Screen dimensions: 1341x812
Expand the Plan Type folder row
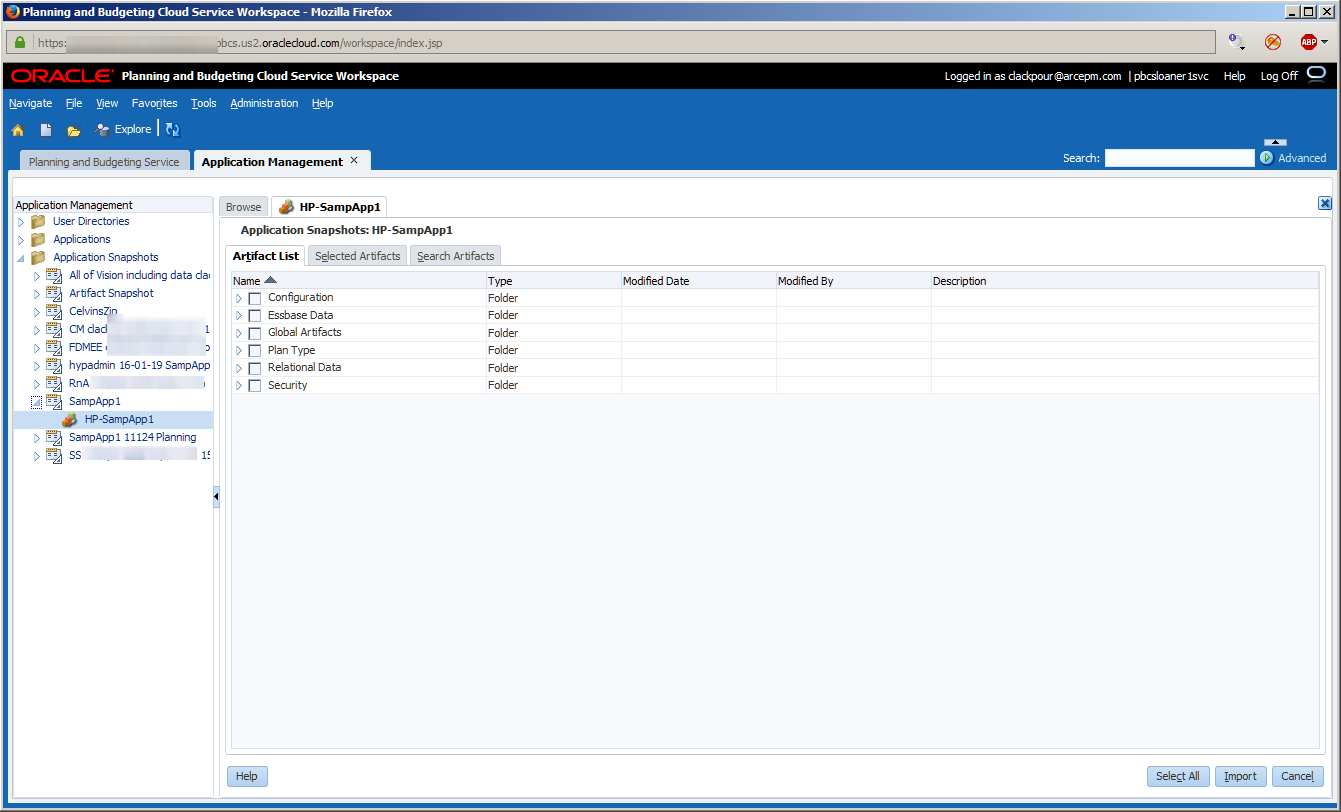click(x=239, y=351)
